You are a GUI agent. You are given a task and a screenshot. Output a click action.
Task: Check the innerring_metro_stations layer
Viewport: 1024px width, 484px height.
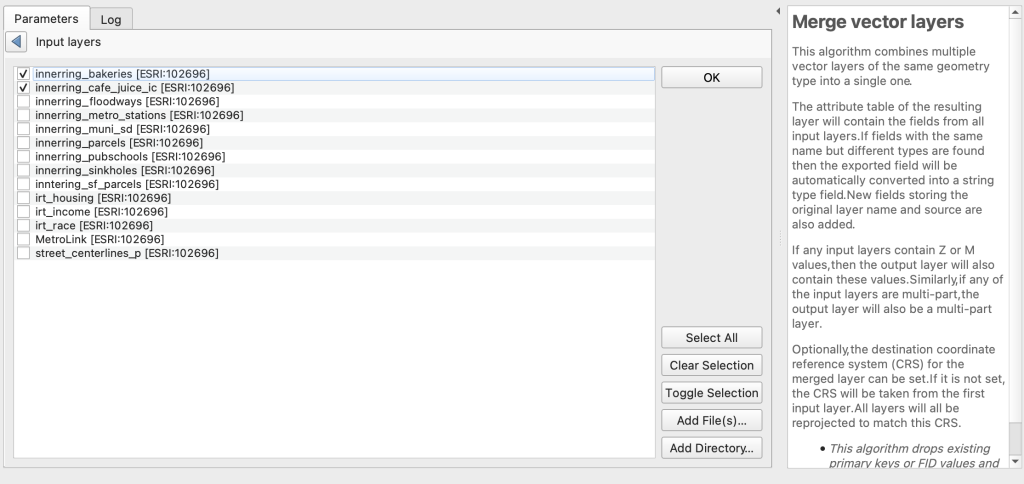(x=23, y=115)
